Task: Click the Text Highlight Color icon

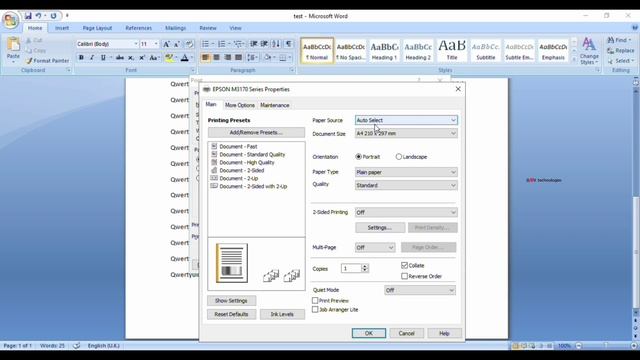Action: point(169,58)
